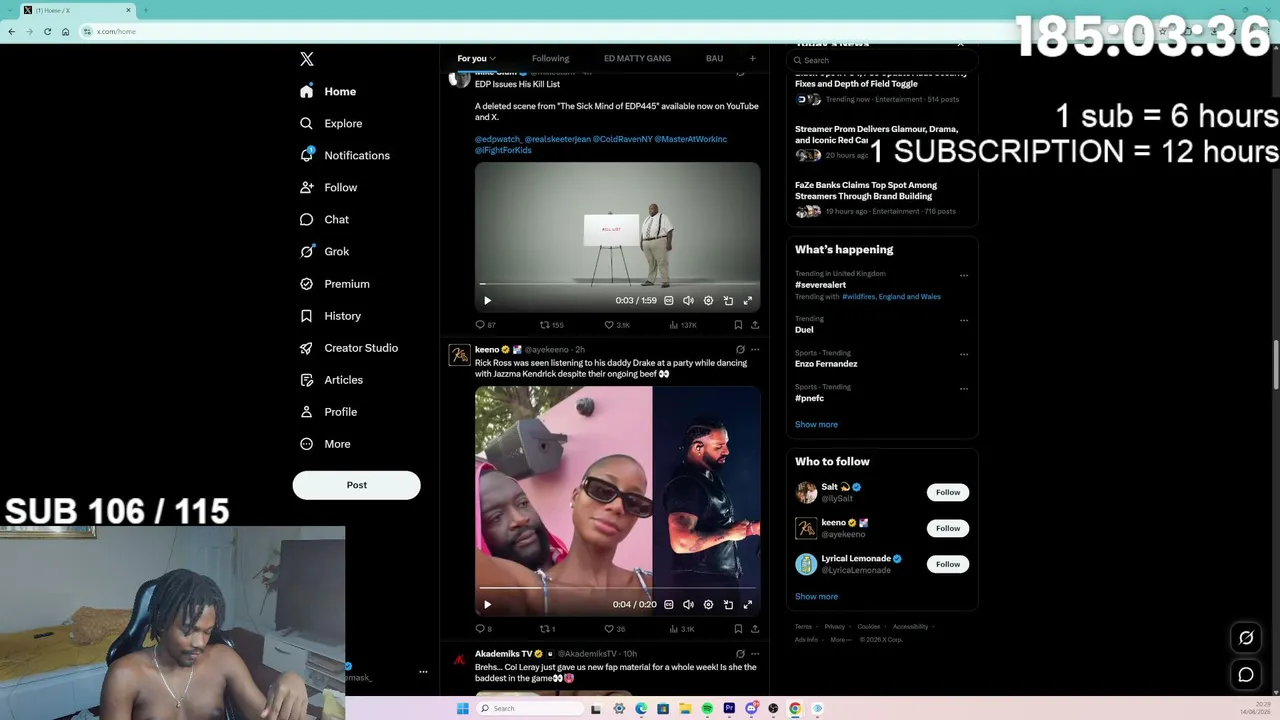Play the Rick Ross video
This screenshot has width=1280, height=720.
tap(487, 604)
